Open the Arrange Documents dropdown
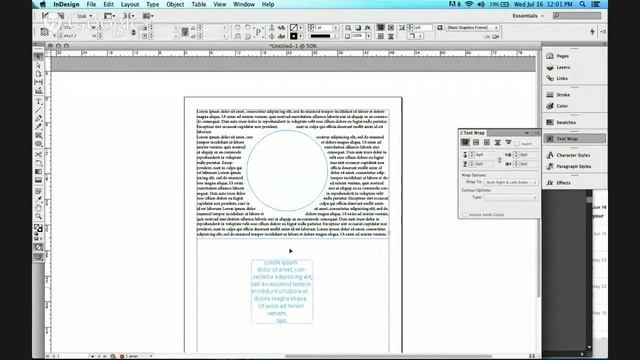The width and height of the screenshot is (640, 360). tap(148, 16)
